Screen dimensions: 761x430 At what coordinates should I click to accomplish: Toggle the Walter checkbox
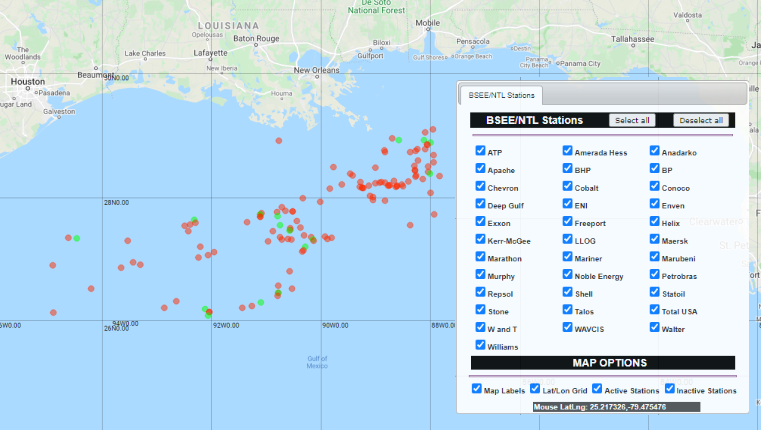(655, 327)
